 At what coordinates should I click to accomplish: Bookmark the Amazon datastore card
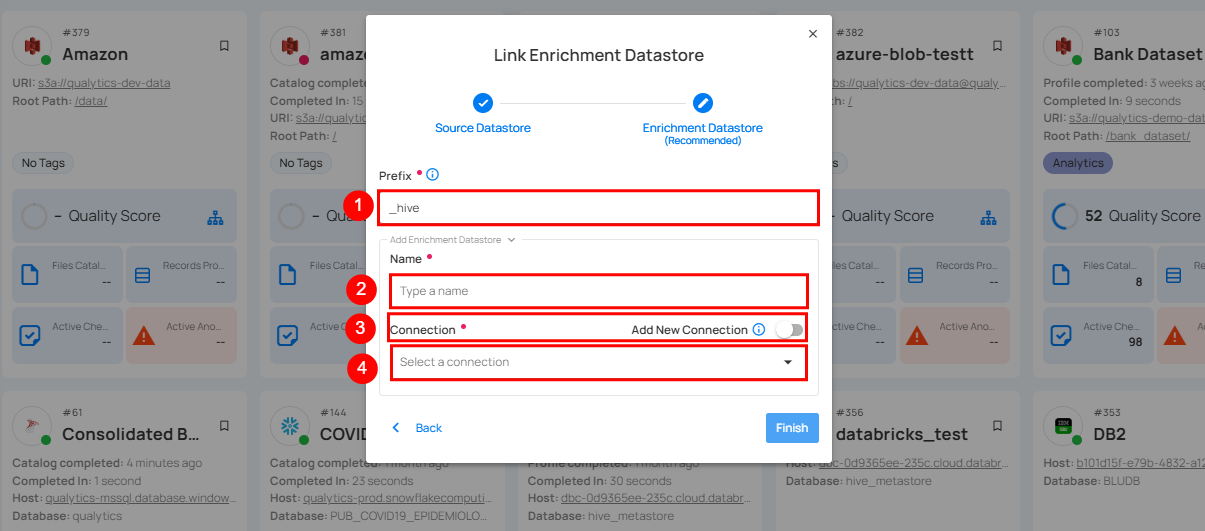point(224,46)
